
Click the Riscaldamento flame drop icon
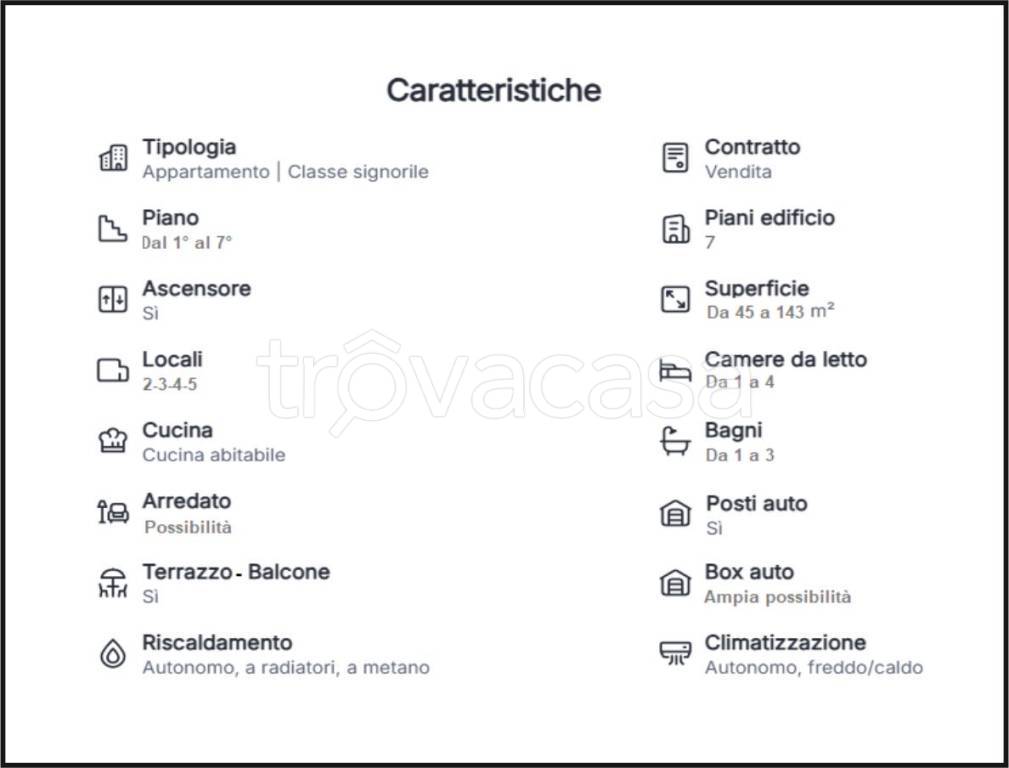pos(113,654)
